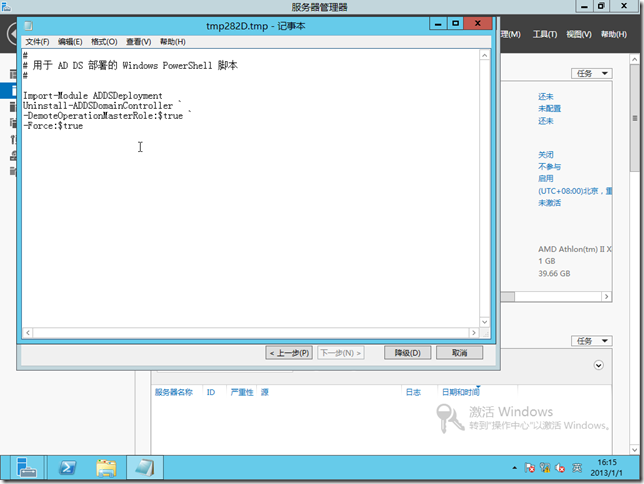This screenshot has height=484, width=644.
Task: Open Server Manager 工具(T) menu
Action: (x=545, y=35)
